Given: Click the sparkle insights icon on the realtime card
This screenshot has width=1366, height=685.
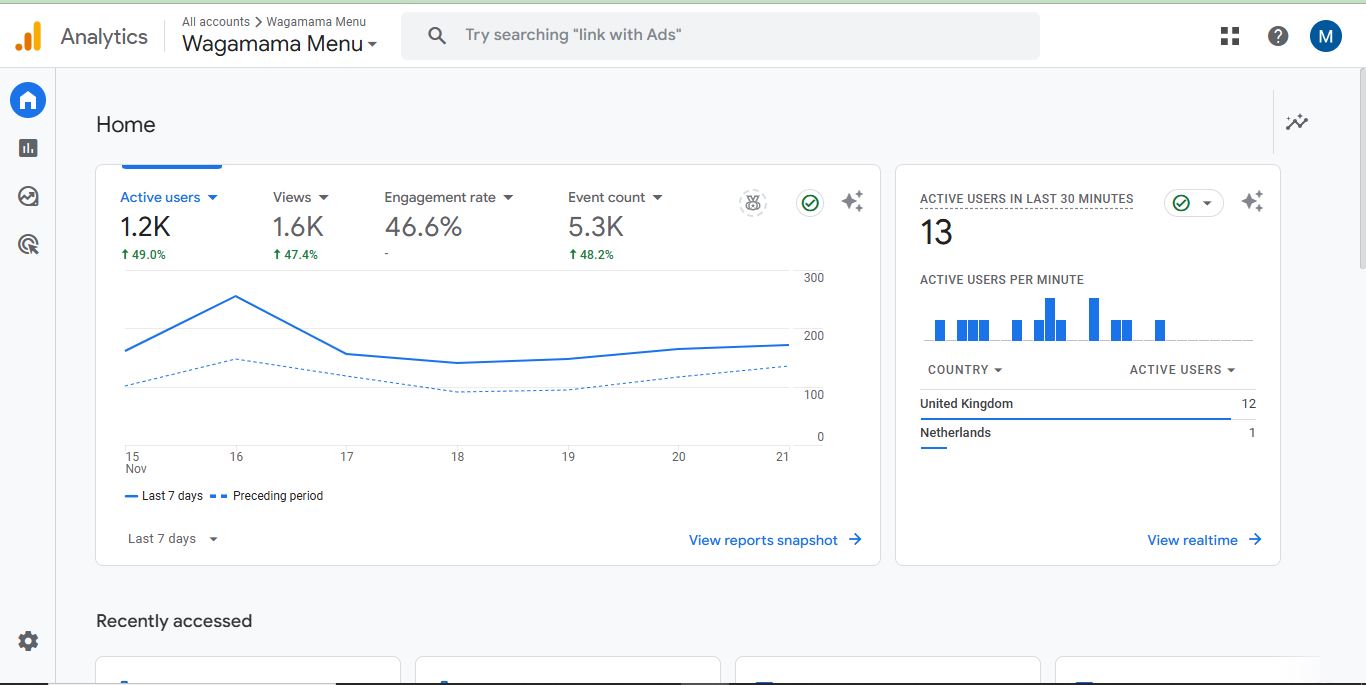Looking at the screenshot, I should pyautogui.click(x=1252, y=201).
